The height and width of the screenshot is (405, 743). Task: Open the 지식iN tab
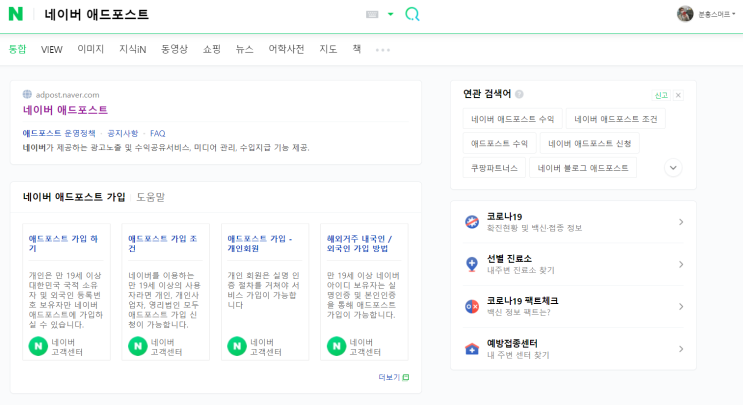click(x=133, y=49)
